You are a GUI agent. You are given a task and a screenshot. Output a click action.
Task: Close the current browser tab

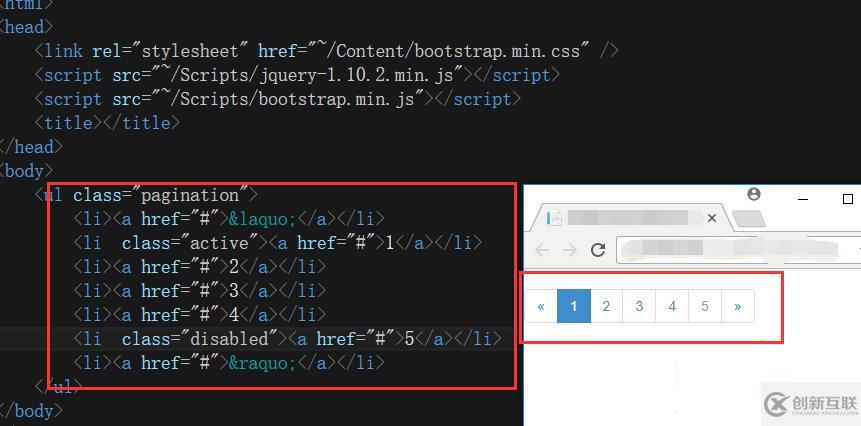712,218
